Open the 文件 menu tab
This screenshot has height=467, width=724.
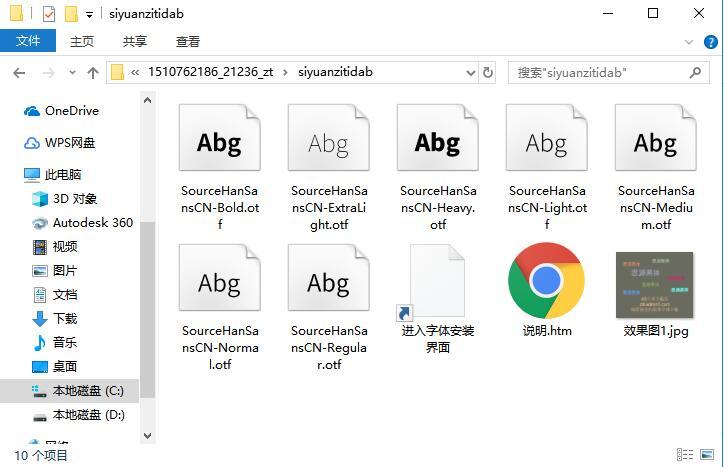28,41
